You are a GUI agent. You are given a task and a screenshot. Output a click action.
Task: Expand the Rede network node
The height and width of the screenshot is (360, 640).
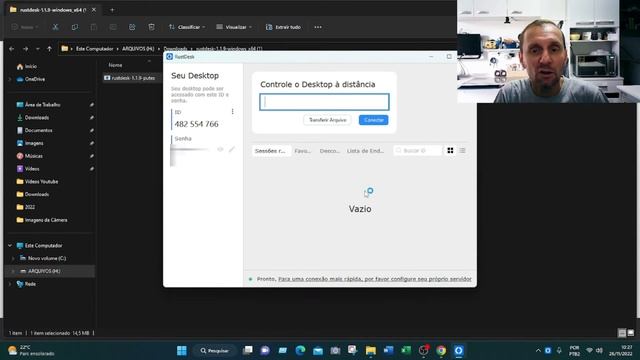(x=10, y=284)
